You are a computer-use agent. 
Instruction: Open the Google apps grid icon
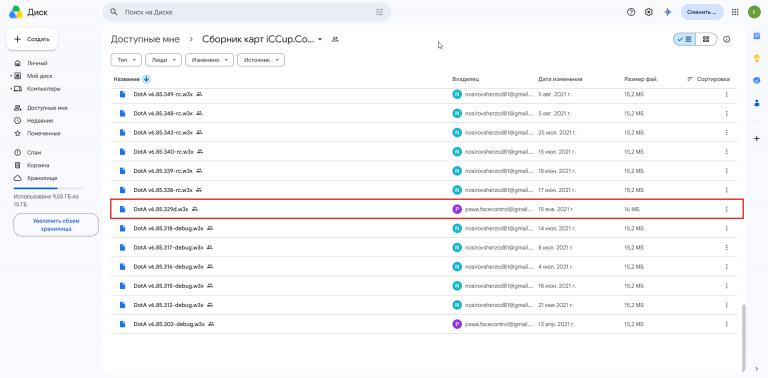[735, 12]
